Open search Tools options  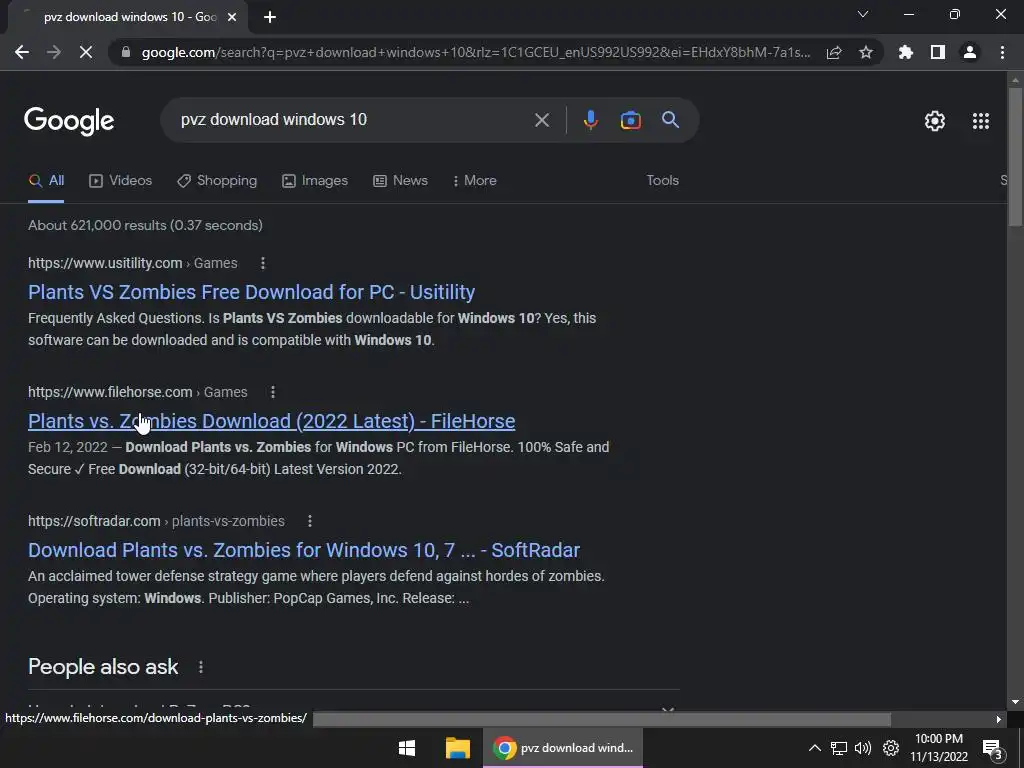click(662, 180)
